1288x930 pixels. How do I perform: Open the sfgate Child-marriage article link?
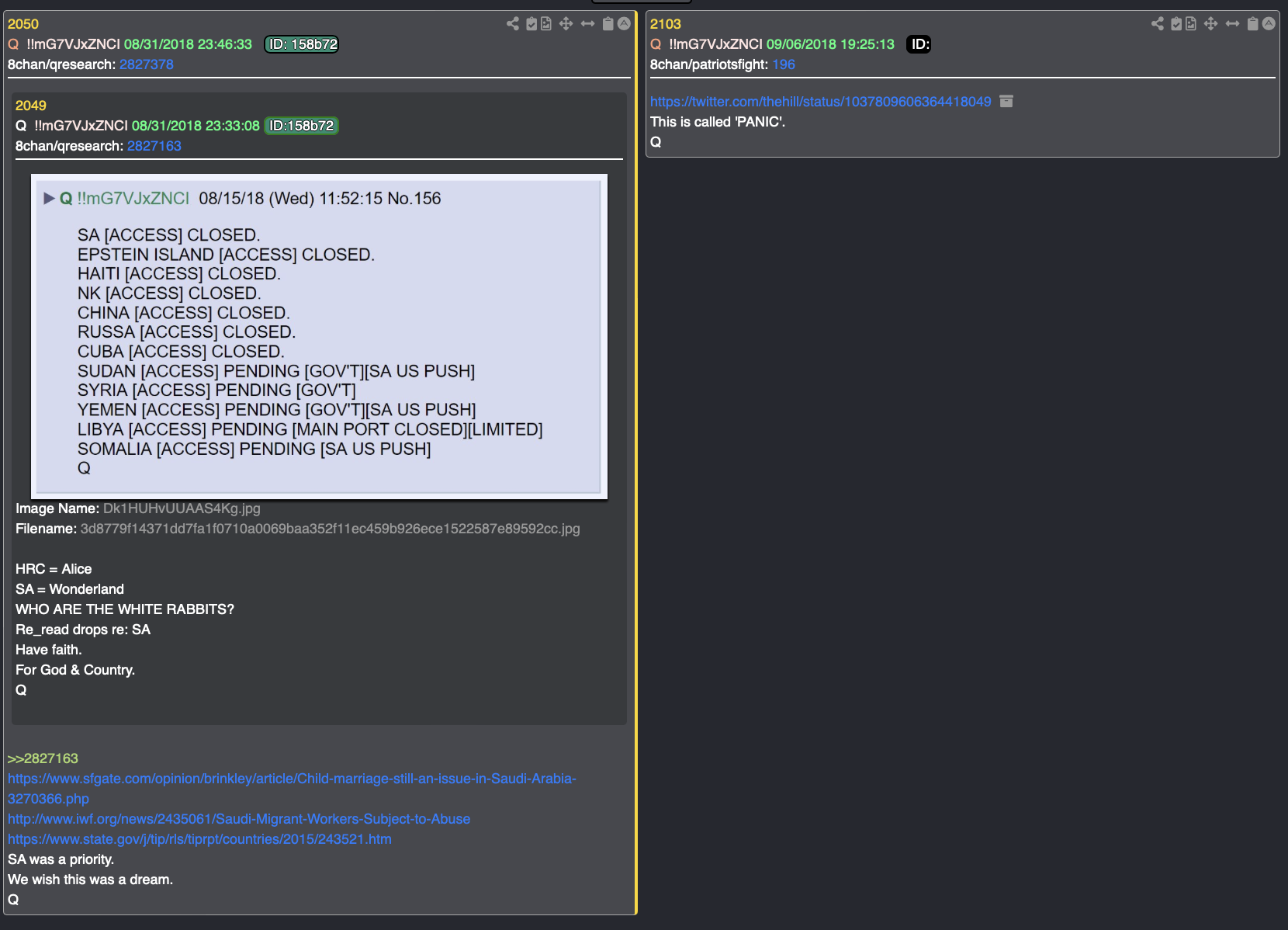(292, 788)
